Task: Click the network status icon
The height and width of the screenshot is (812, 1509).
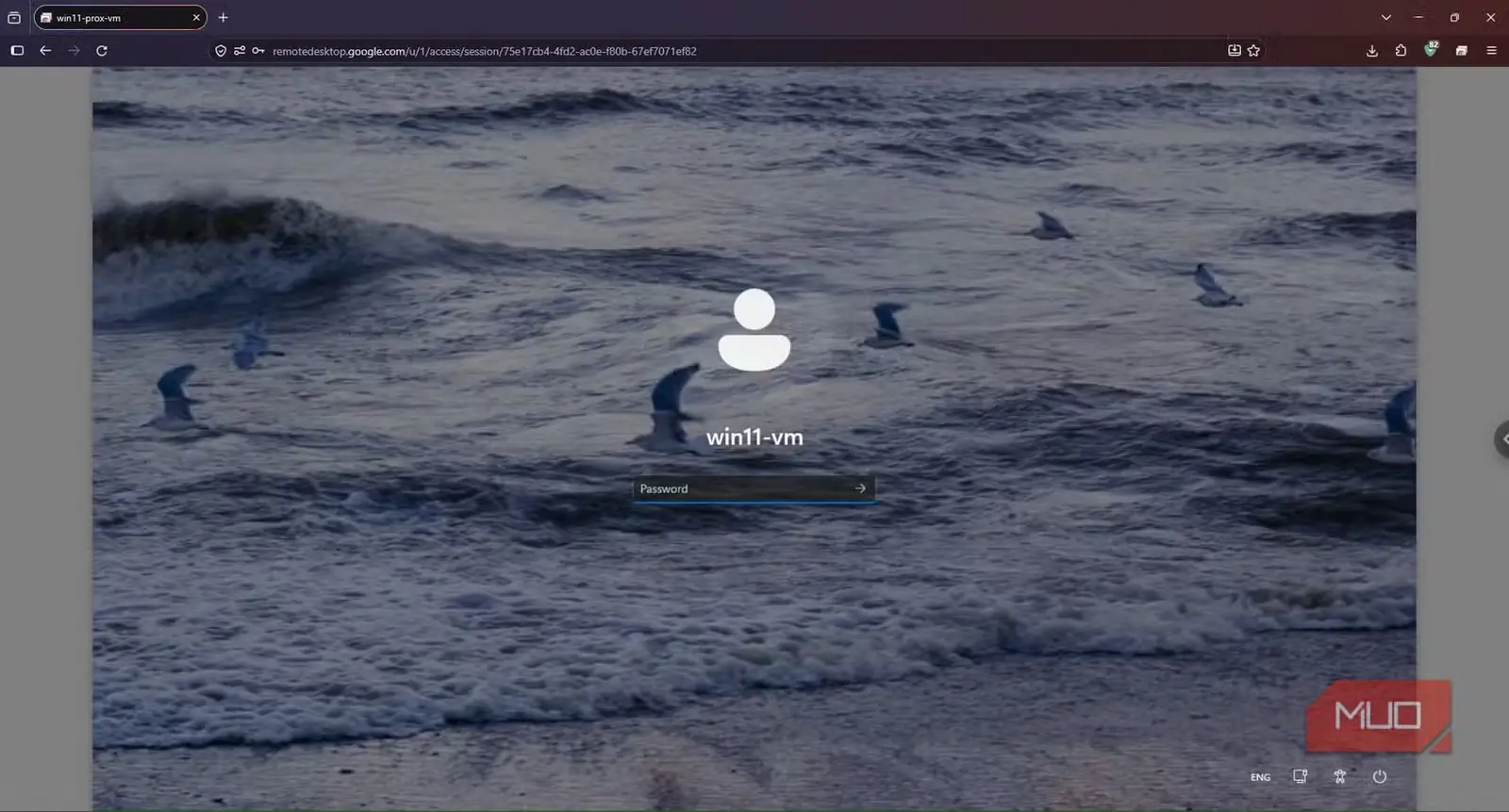Action: pos(1300,777)
